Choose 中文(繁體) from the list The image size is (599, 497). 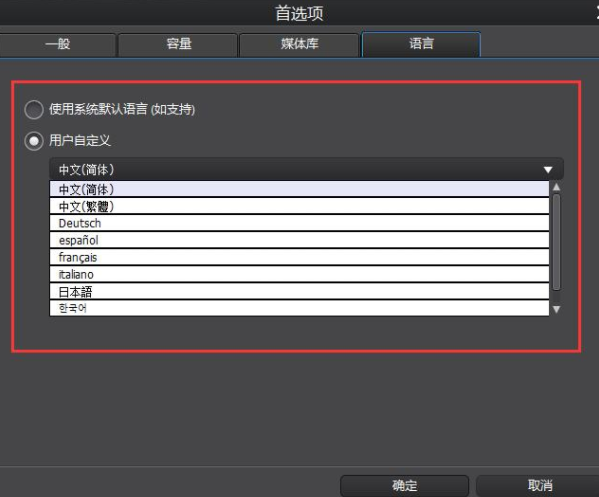point(299,206)
